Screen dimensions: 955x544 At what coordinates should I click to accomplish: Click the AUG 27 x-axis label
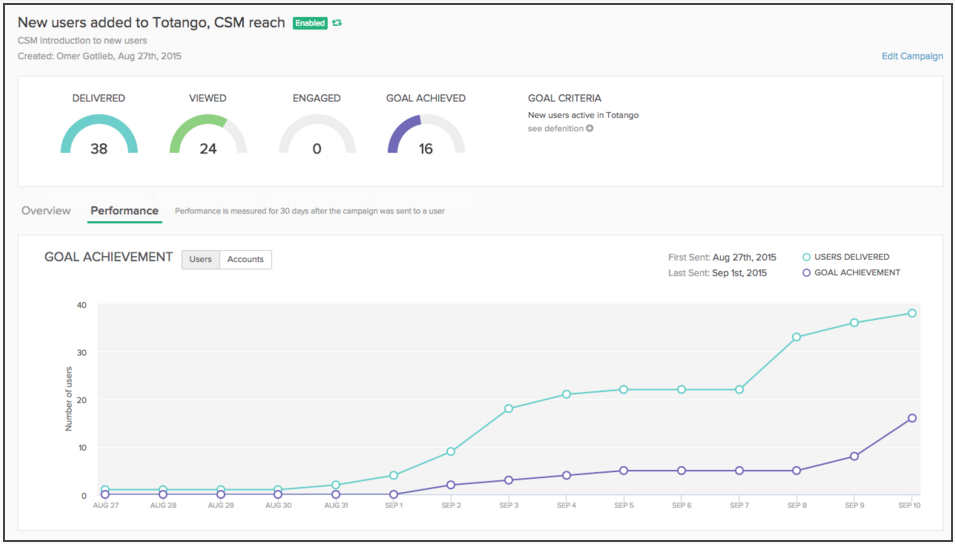point(105,506)
